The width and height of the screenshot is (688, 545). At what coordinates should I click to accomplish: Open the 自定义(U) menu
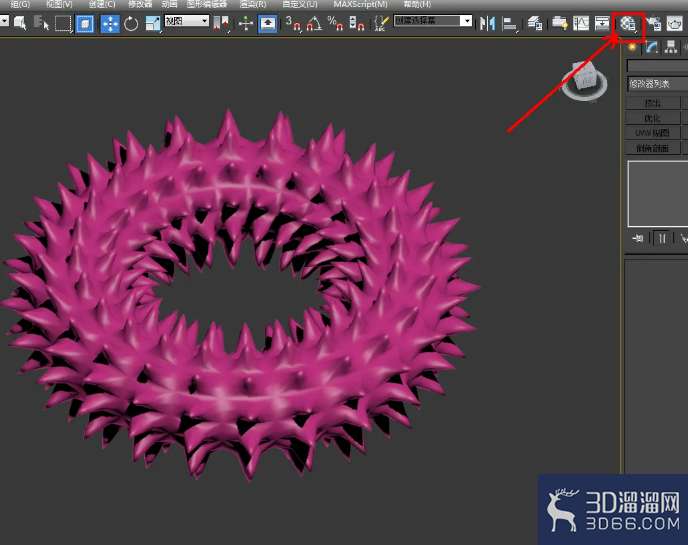(x=300, y=4)
